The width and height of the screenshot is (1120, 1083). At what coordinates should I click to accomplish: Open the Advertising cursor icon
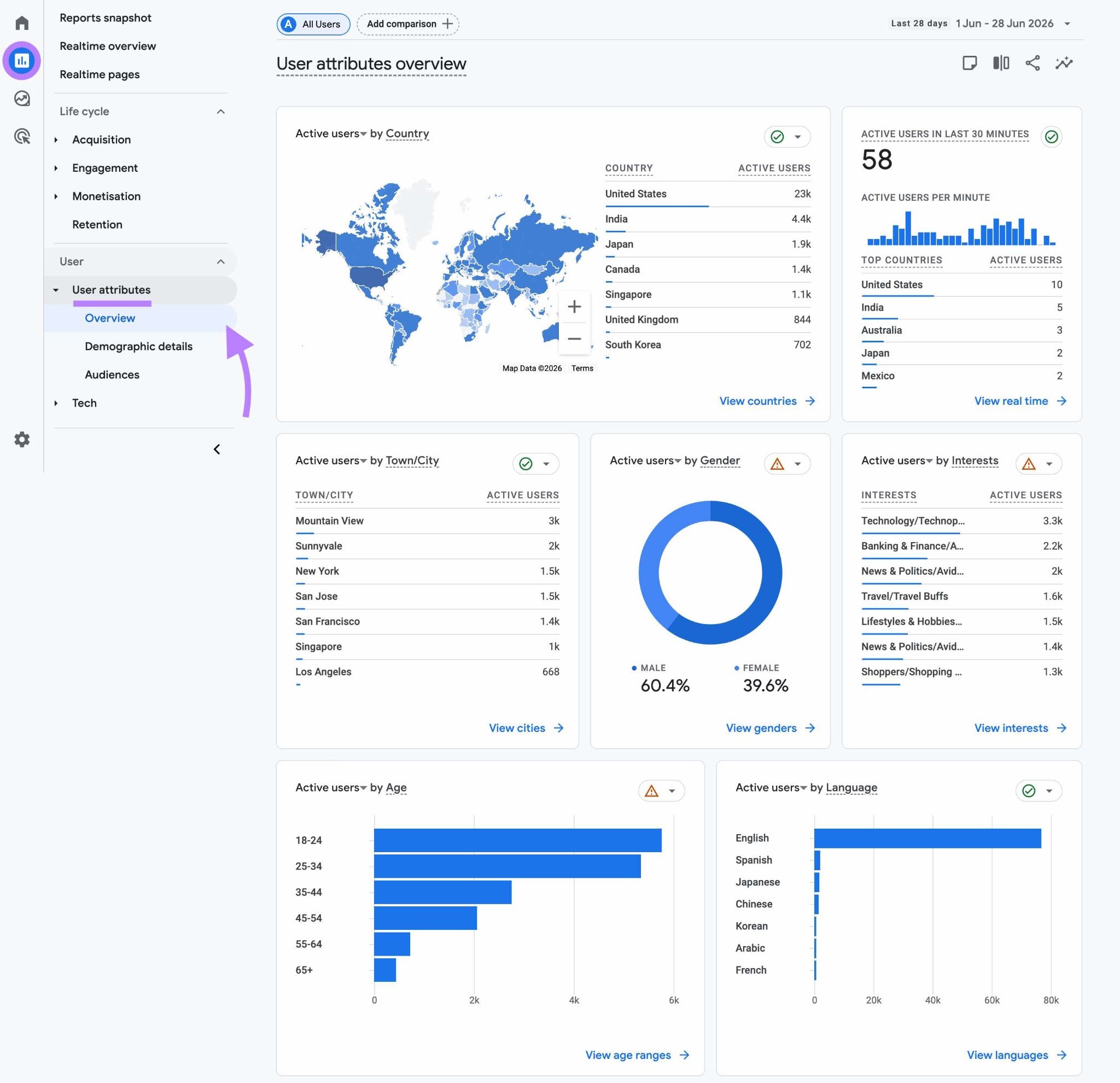point(22,137)
